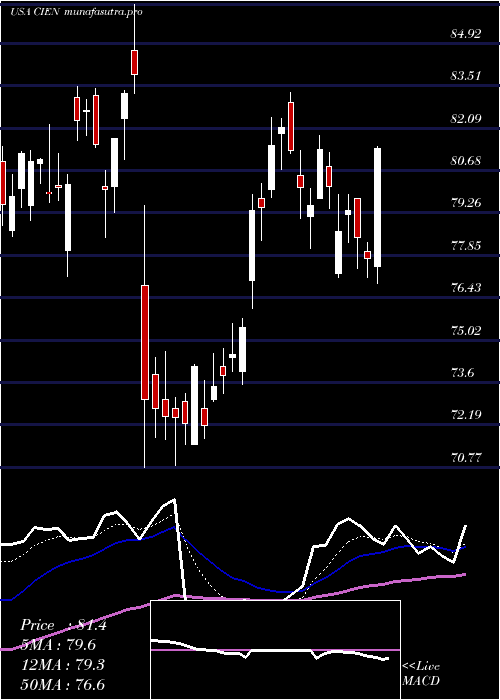Click the '12MA : 79.3' readout
500x700 pixels.
62,665
